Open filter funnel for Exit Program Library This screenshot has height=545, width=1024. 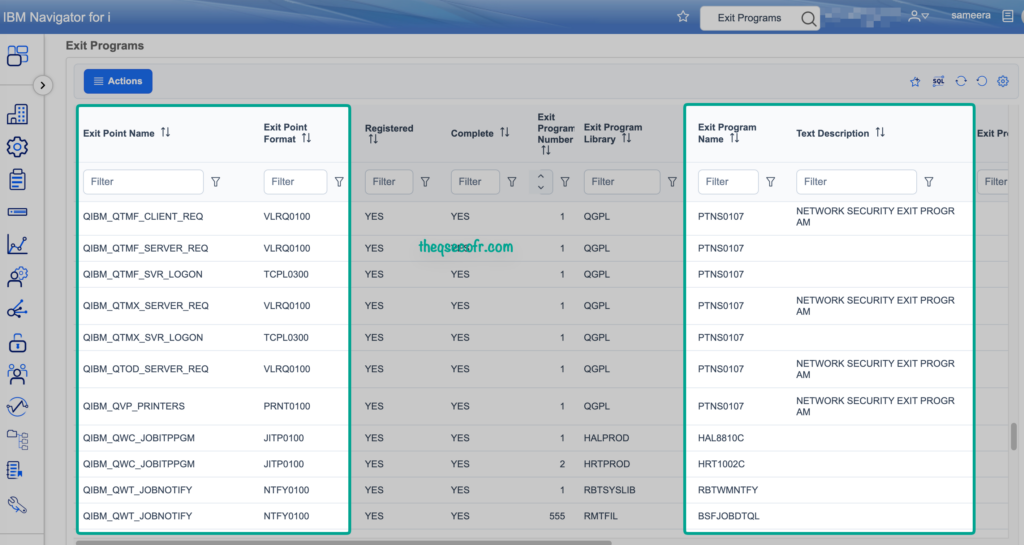tap(672, 182)
